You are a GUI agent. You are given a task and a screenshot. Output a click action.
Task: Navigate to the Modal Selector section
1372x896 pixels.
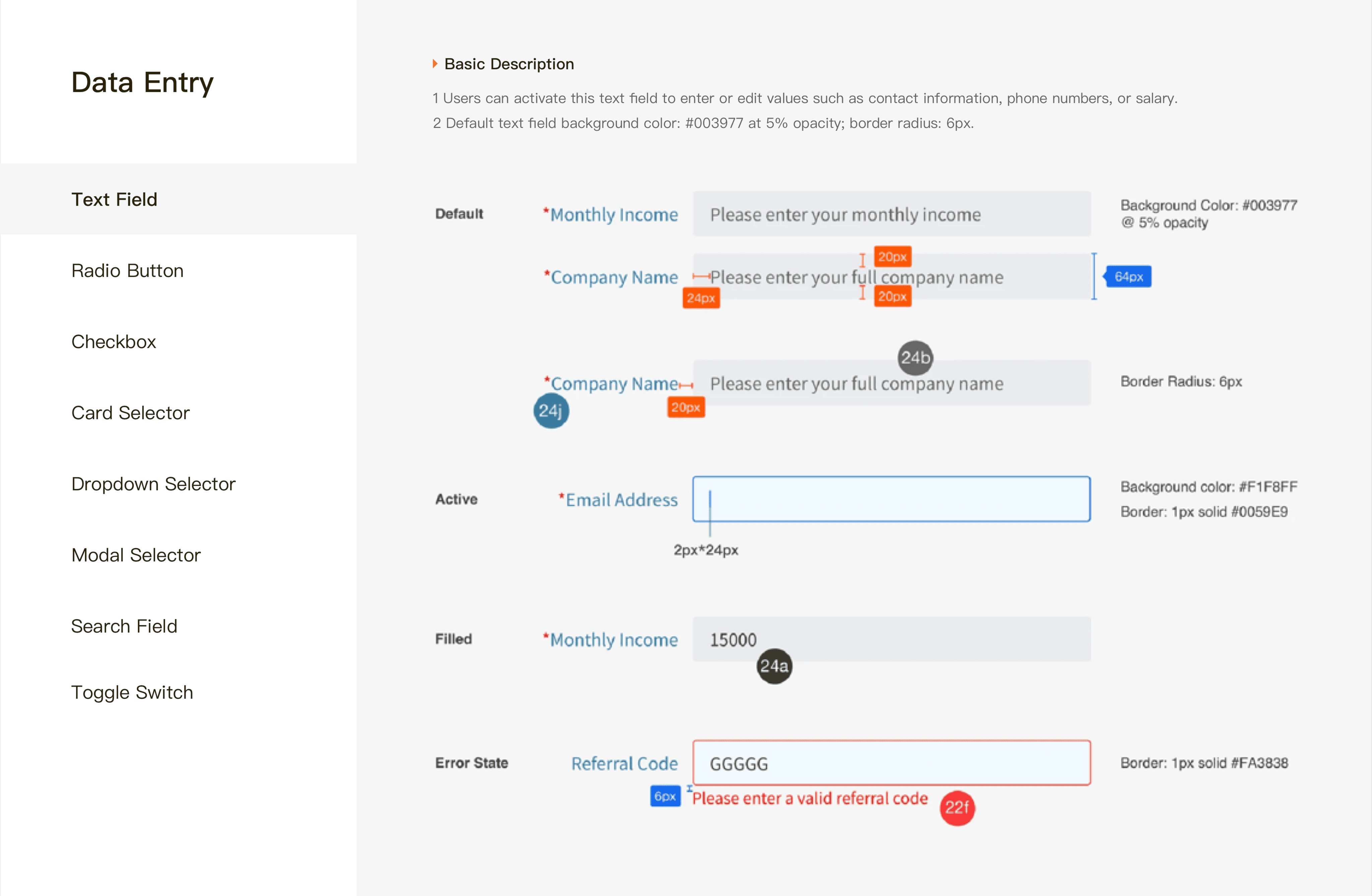pos(136,555)
